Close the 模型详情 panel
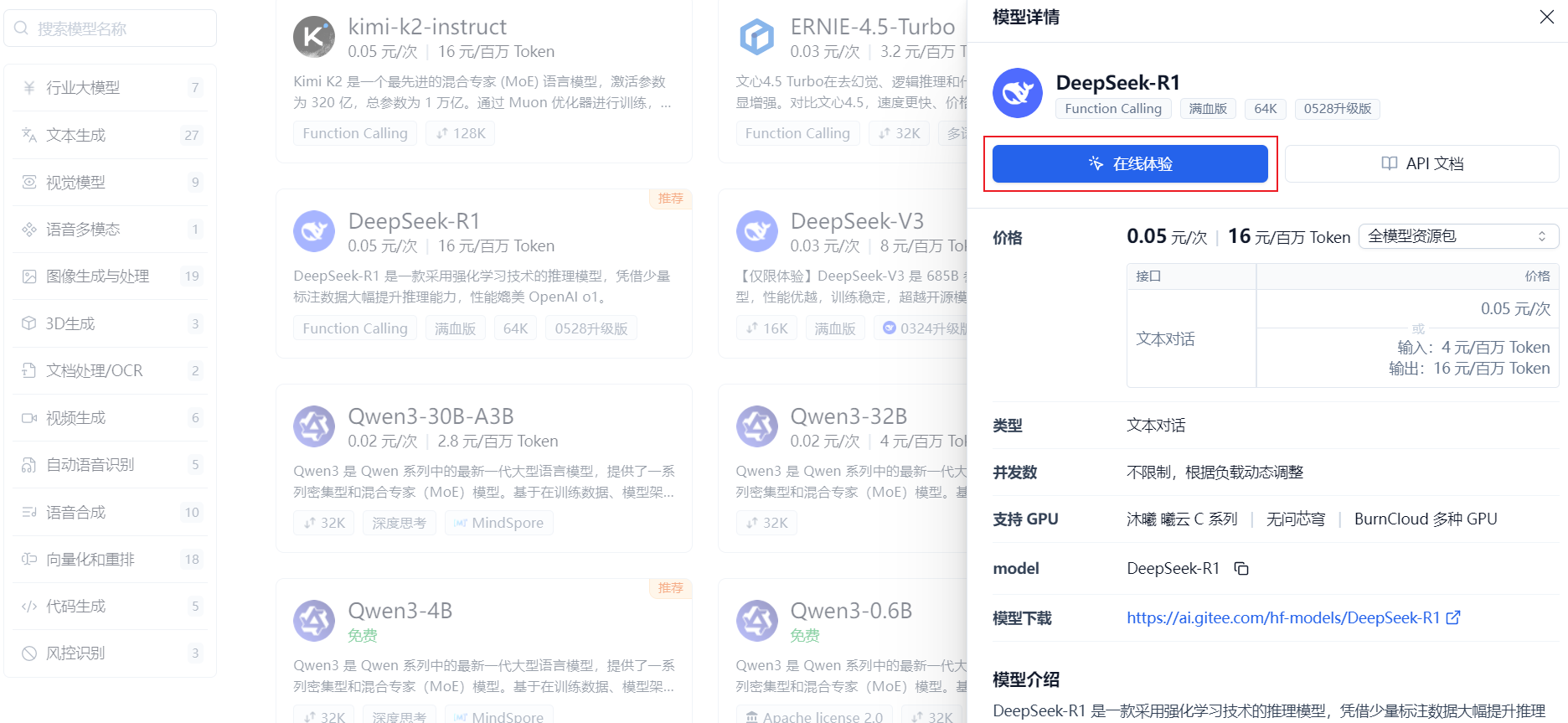 (1546, 17)
